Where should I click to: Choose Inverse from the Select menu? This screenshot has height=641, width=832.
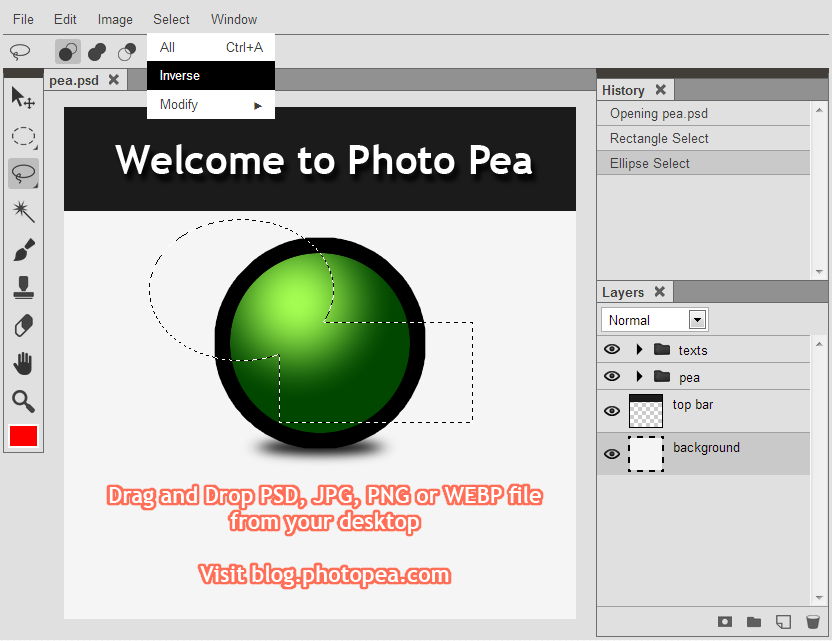point(211,75)
